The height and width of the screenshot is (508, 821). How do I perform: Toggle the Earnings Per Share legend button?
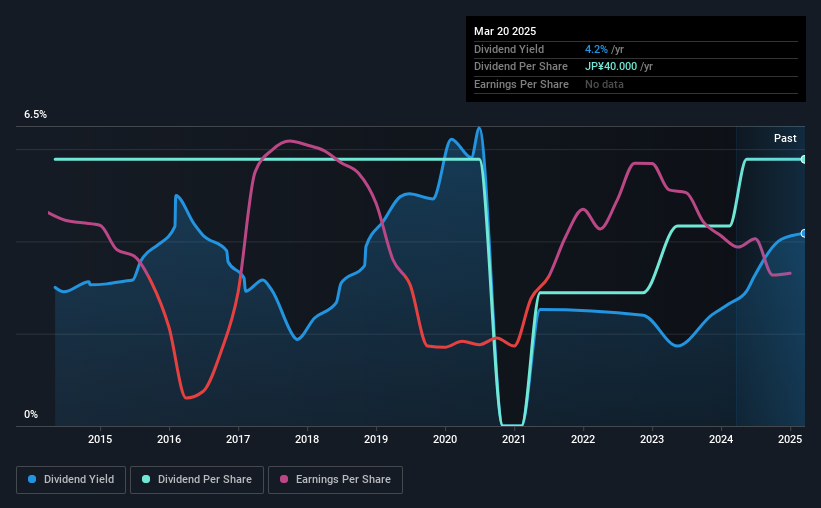point(335,480)
